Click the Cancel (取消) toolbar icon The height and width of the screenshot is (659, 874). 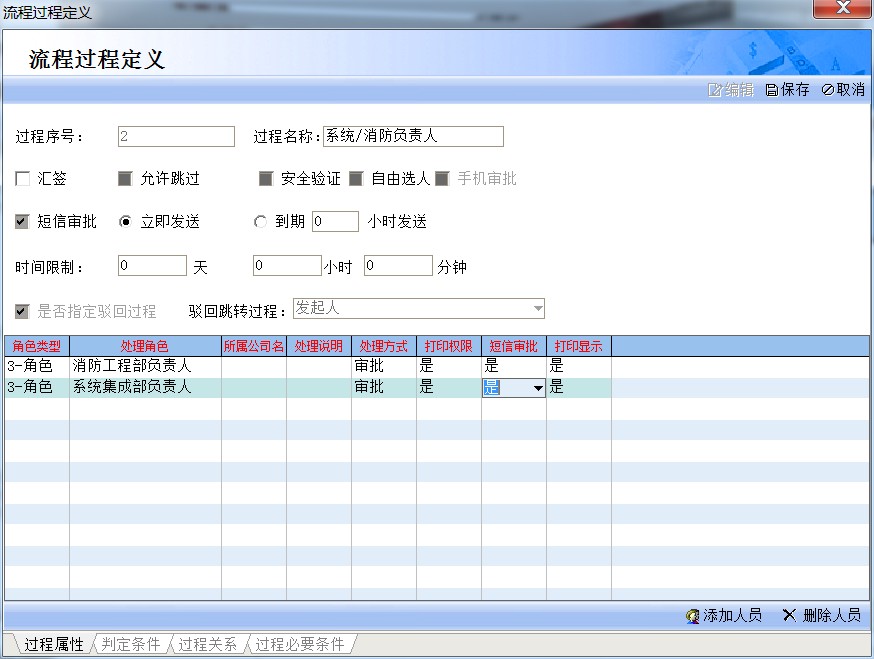click(828, 90)
